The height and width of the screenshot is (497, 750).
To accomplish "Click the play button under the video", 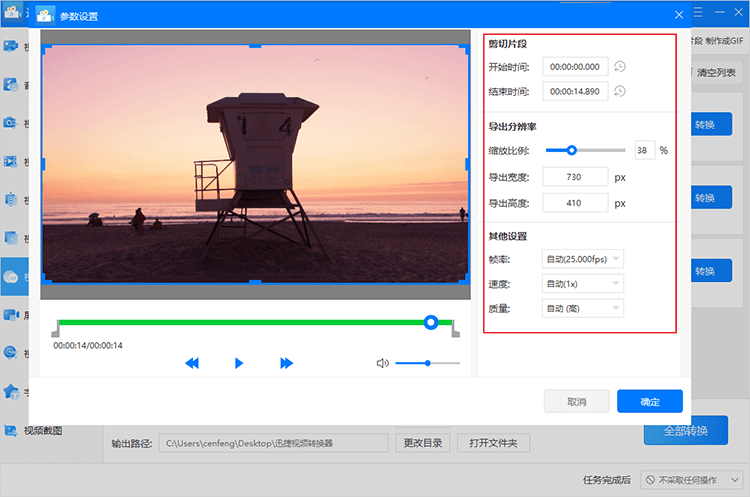I will [239, 363].
